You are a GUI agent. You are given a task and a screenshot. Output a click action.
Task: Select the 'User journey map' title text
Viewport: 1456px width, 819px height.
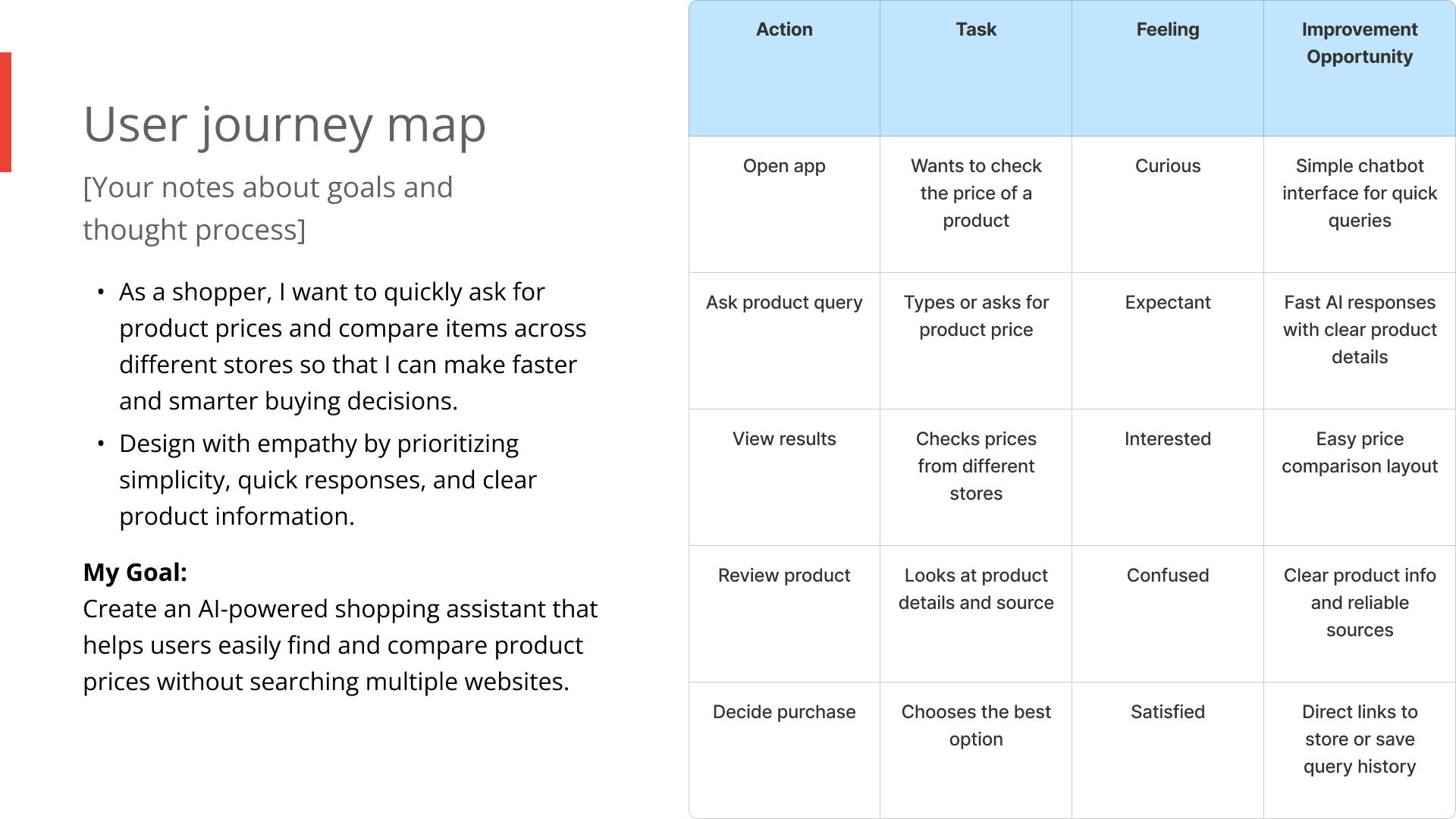pos(284,125)
